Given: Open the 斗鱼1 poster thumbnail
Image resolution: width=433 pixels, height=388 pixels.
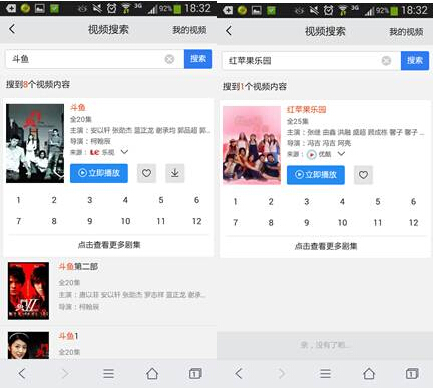Looking at the screenshot, I should [x=28, y=345].
